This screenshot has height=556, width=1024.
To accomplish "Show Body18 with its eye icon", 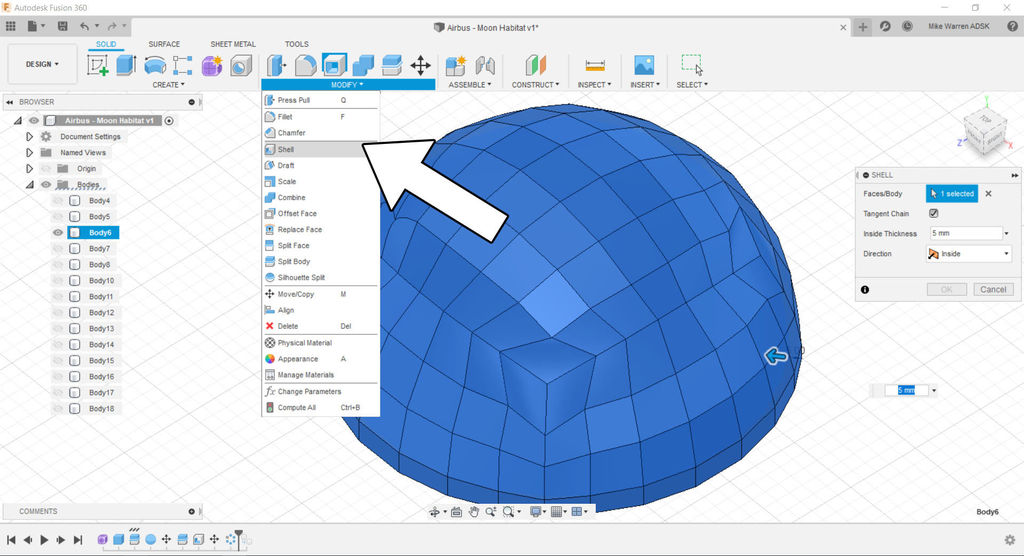I will click(57, 408).
